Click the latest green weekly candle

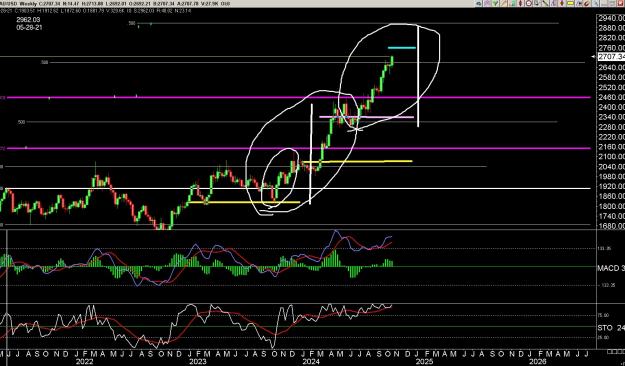[392, 61]
